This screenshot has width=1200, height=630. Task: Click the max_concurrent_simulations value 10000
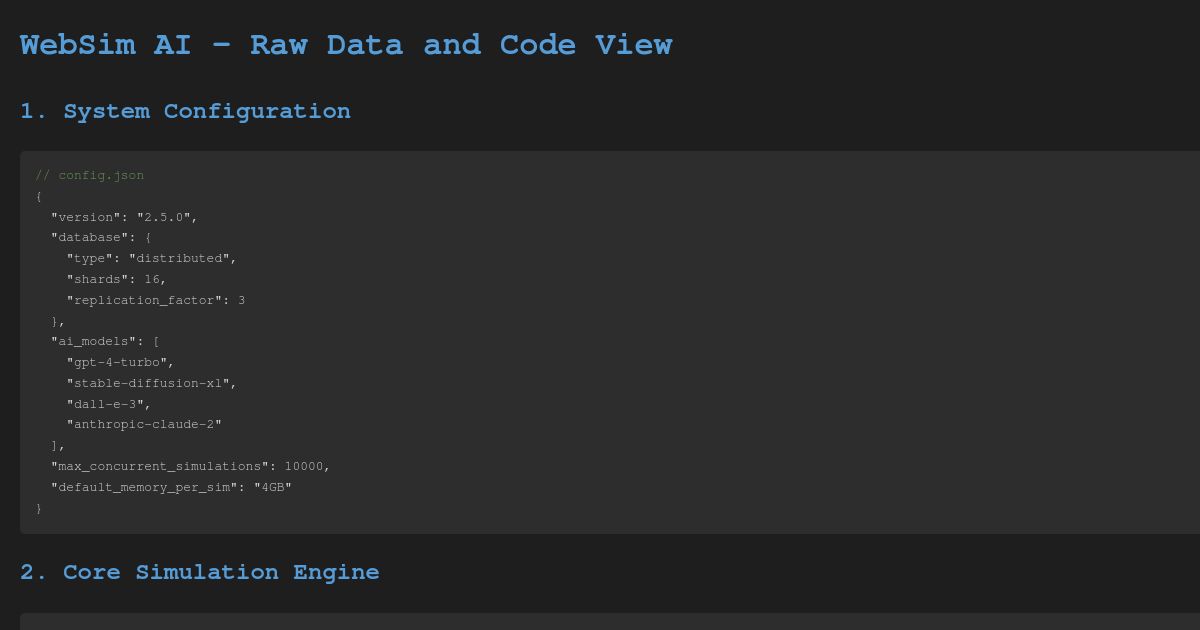tap(305, 466)
